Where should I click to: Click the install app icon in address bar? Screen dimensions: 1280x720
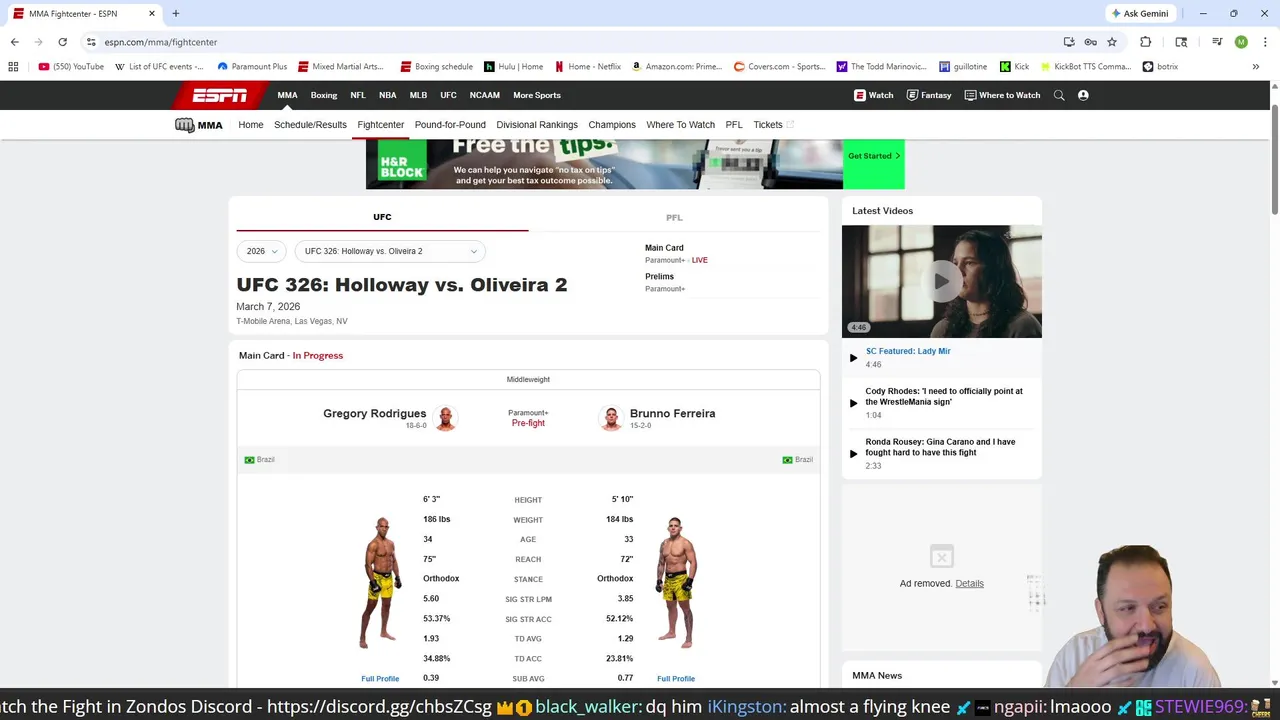coord(1069,42)
